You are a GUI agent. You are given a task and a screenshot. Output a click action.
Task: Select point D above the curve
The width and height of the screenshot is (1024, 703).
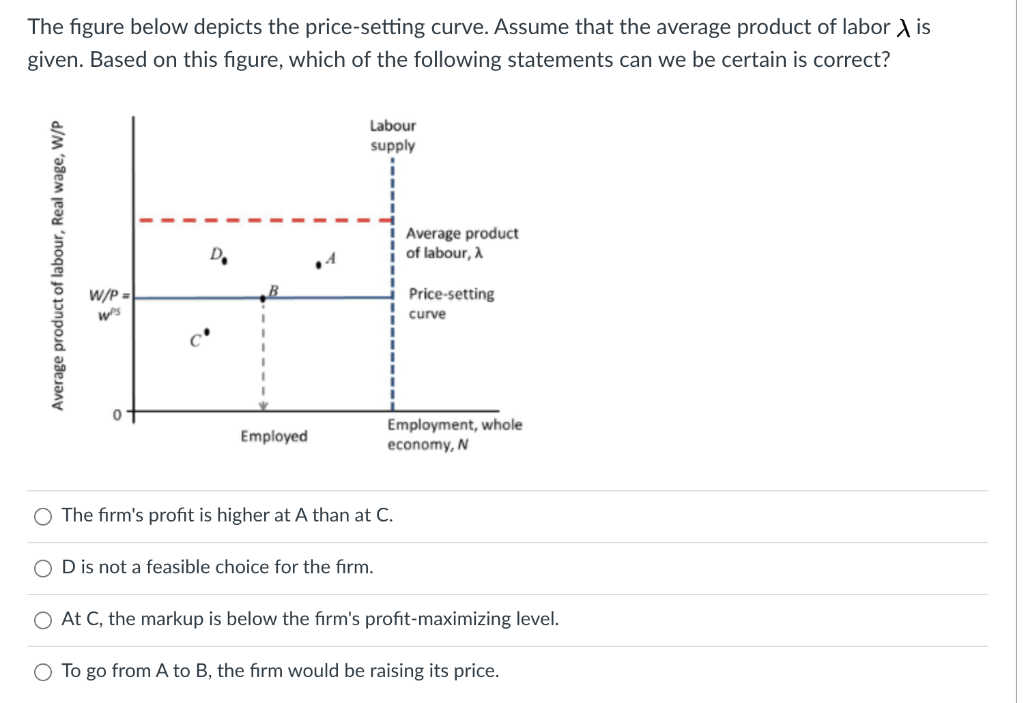226,260
